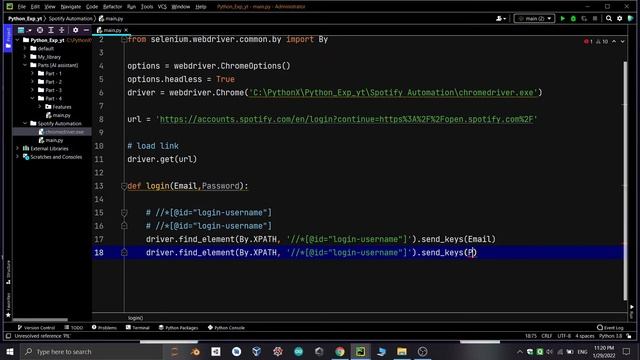Toggle fold marker at line 15 comment
The height and width of the screenshot is (360, 640).
coord(124,213)
